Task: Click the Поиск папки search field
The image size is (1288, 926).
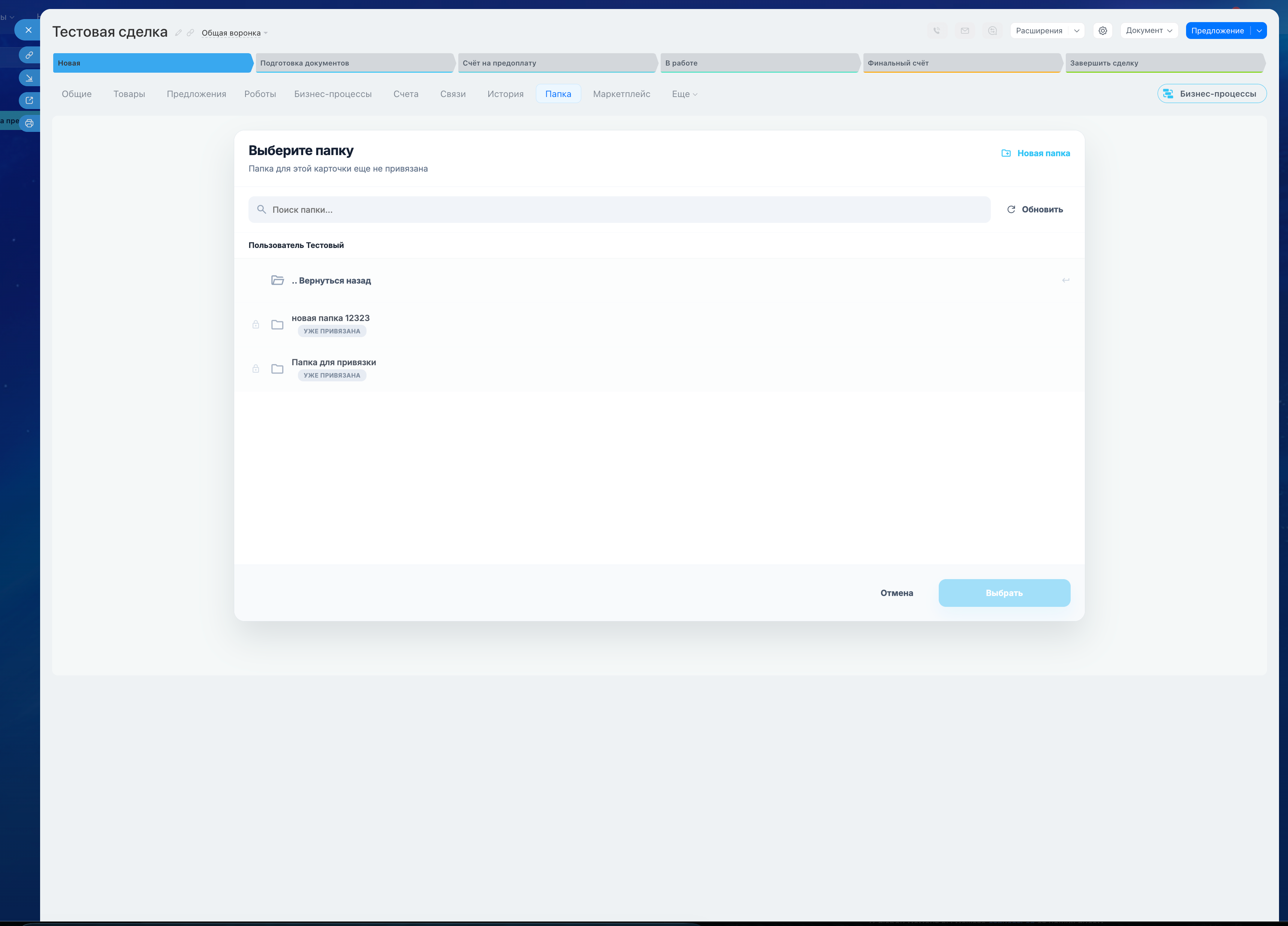Action: (619, 209)
